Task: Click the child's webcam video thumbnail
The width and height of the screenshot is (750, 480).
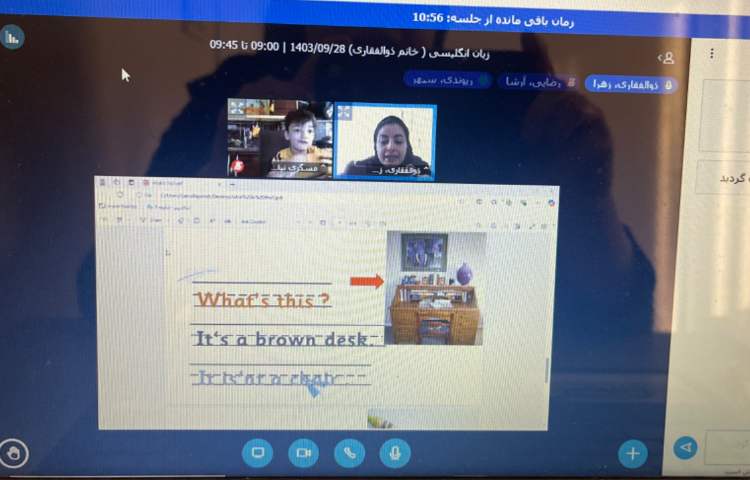Action: click(280, 139)
